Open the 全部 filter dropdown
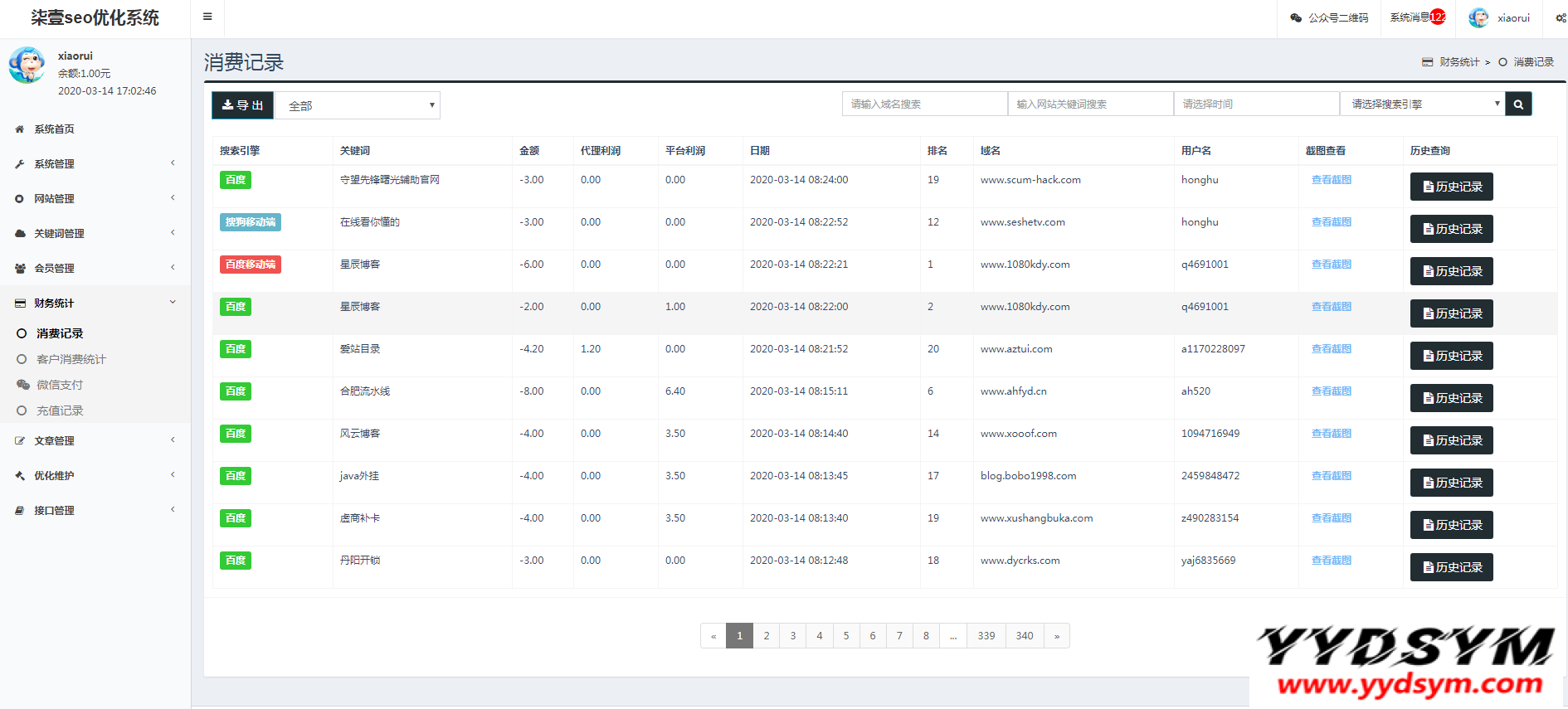The height and width of the screenshot is (709, 1568). (x=358, y=105)
